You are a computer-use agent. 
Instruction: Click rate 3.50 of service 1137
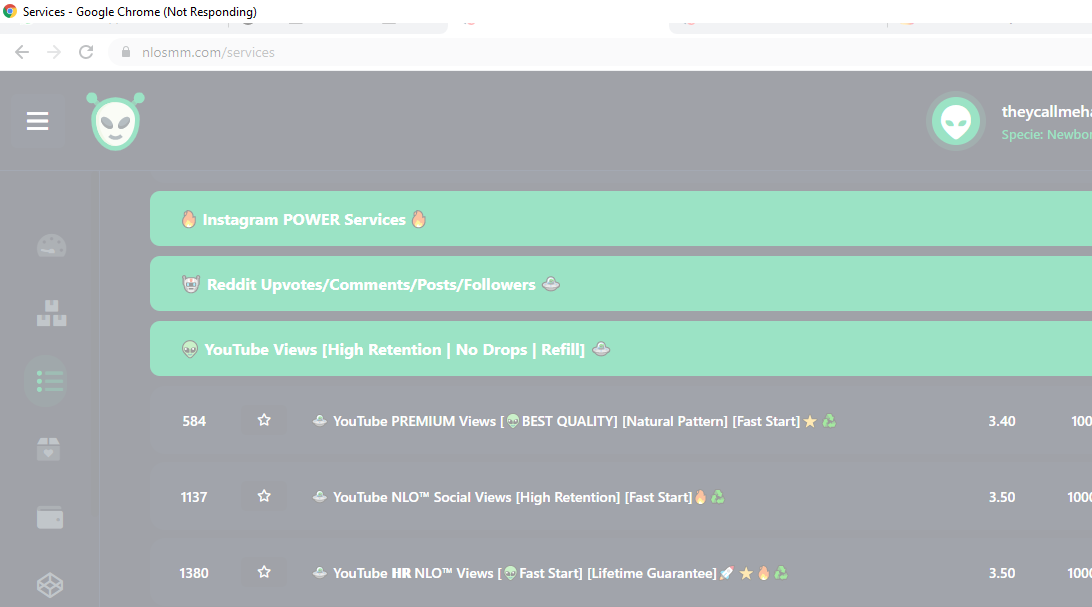point(1001,497)
